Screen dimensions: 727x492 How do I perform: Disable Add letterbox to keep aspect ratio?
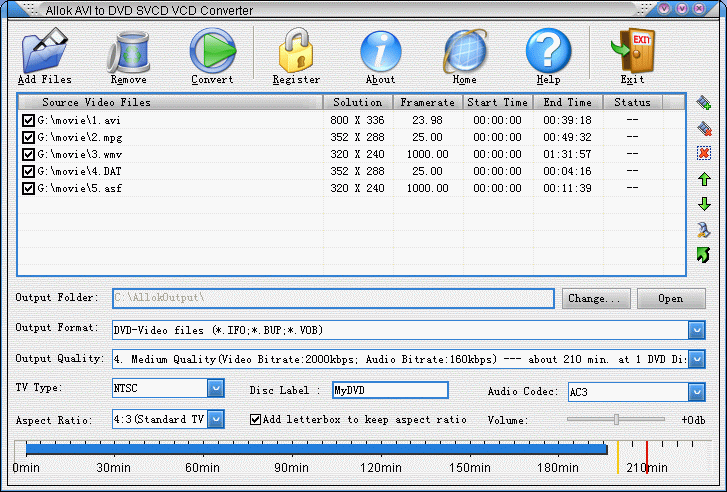[255, 419]
